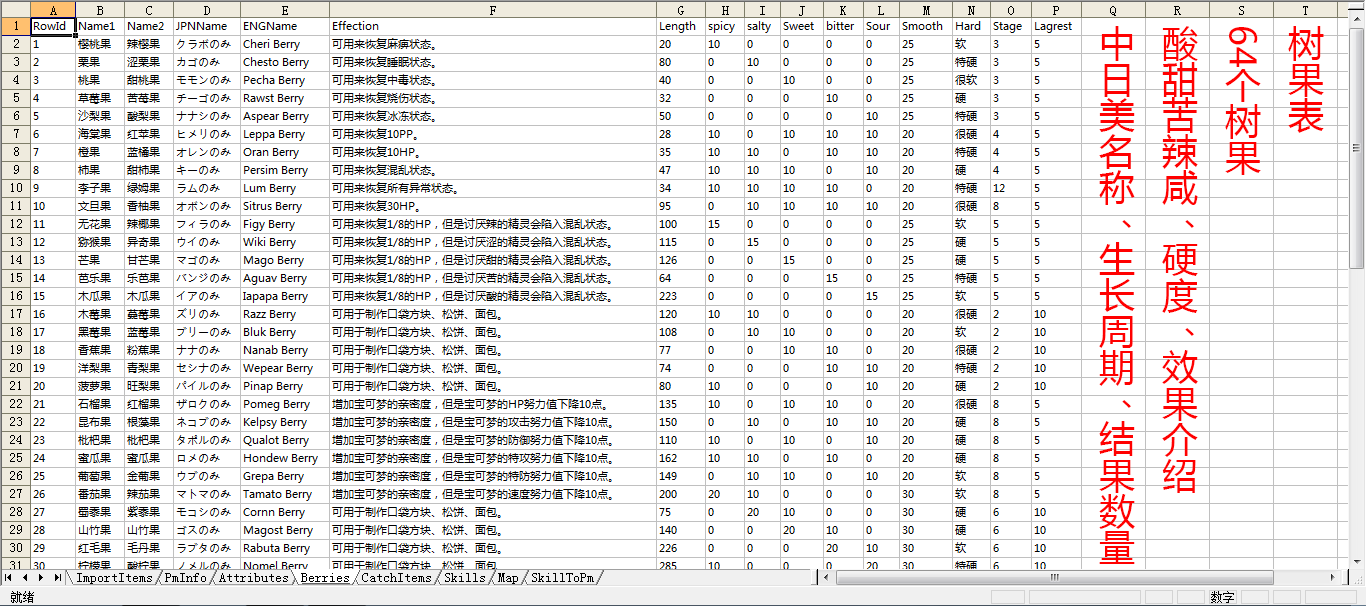Switch to the PmInfo sheet
The width and height of the screenshot is (1366, 606).
click(x=186, y=578)
